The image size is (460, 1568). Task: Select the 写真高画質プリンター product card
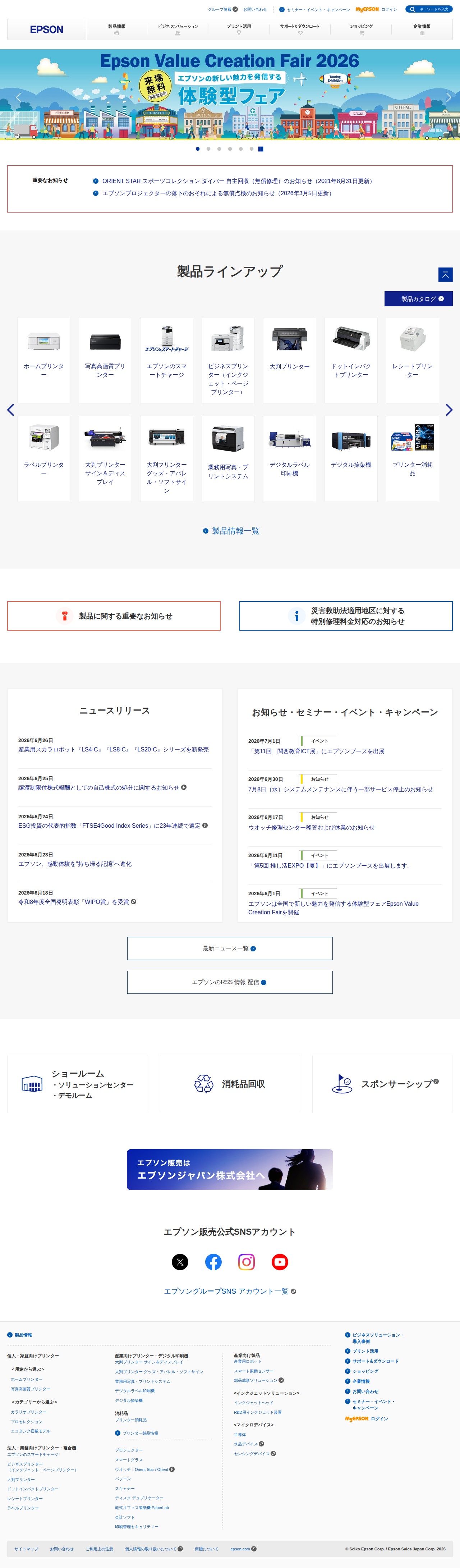point(105,360)
